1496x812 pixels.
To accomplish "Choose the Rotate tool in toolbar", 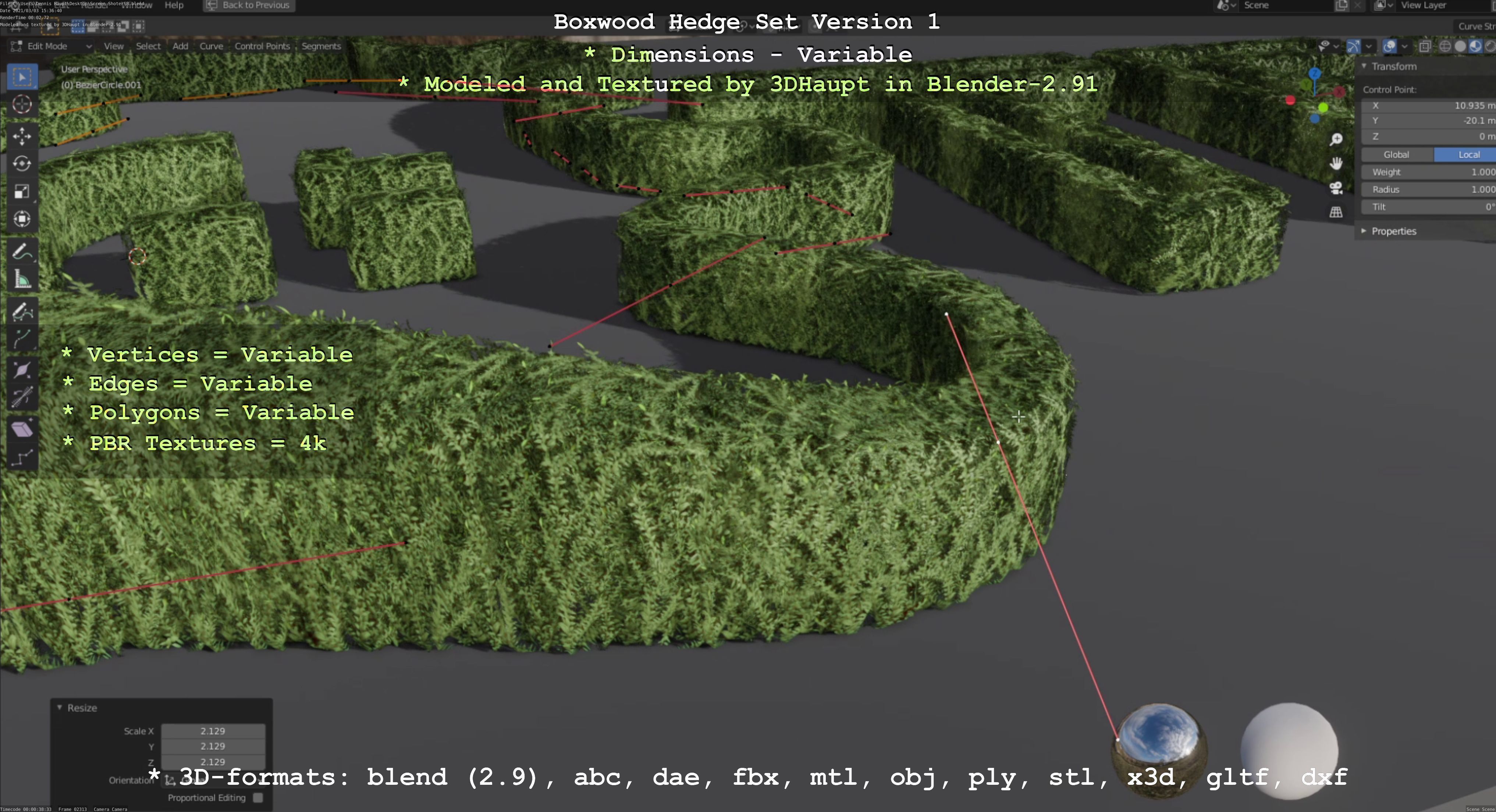I will [22, 164].
